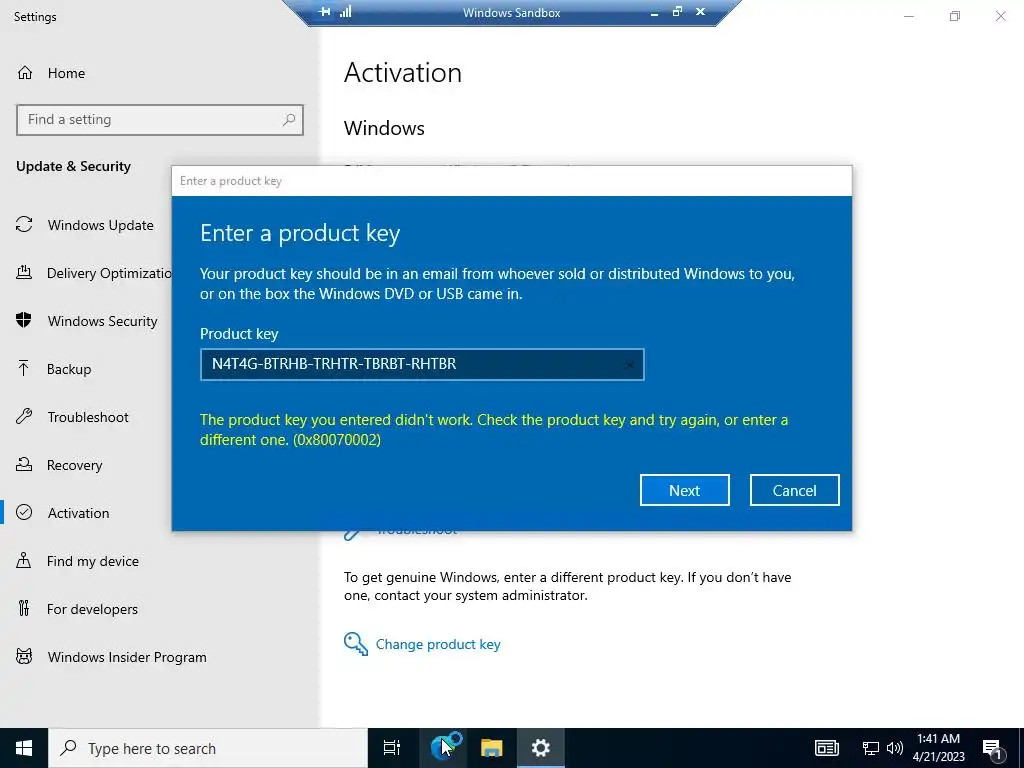This screenshot has width=1024, height=768.
Task: Click the For developers tools icon
Action: pyautogui.click(x=24, y=608)
